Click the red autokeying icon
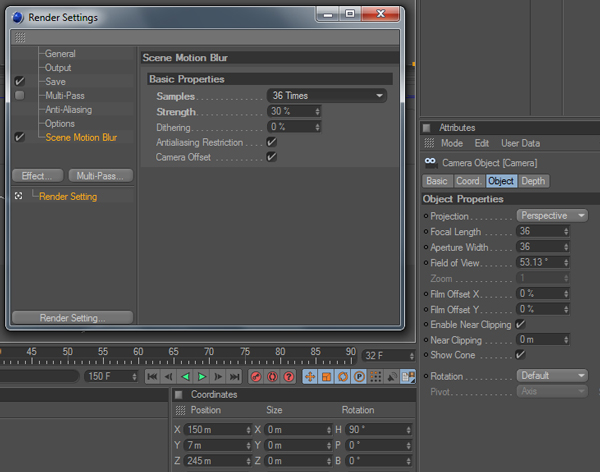 271,376
